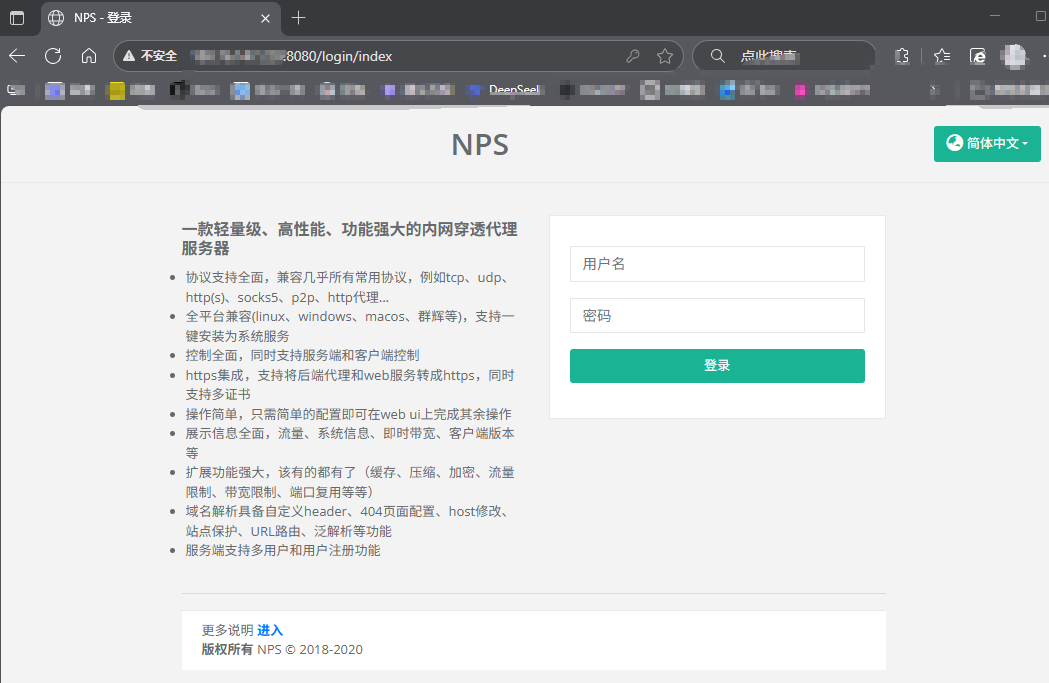This screenshot has width=1049, height=683.
Task: Open the tab actions menu icon
Action: (x=17, y=18)
